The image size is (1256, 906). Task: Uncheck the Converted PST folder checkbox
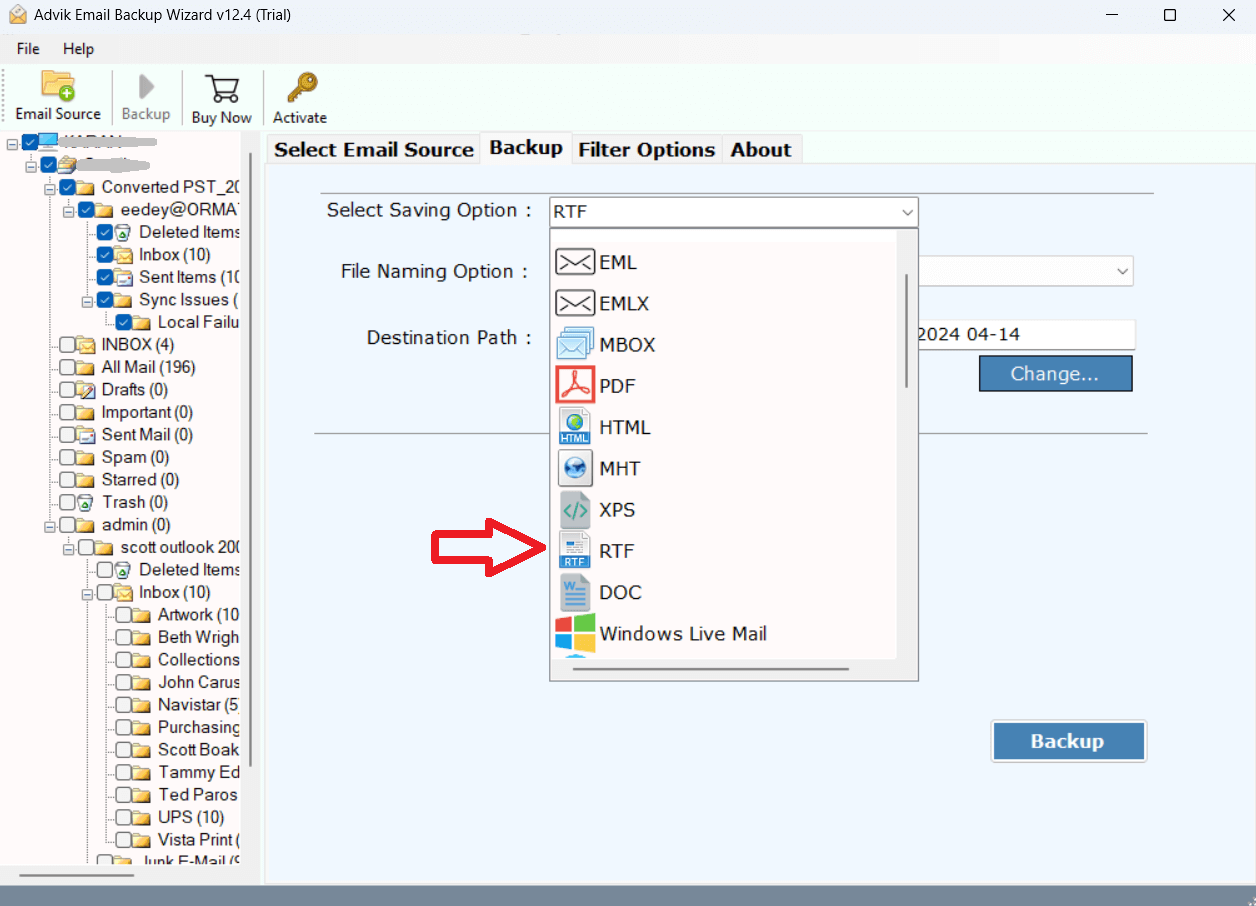(x=67, y=187)
